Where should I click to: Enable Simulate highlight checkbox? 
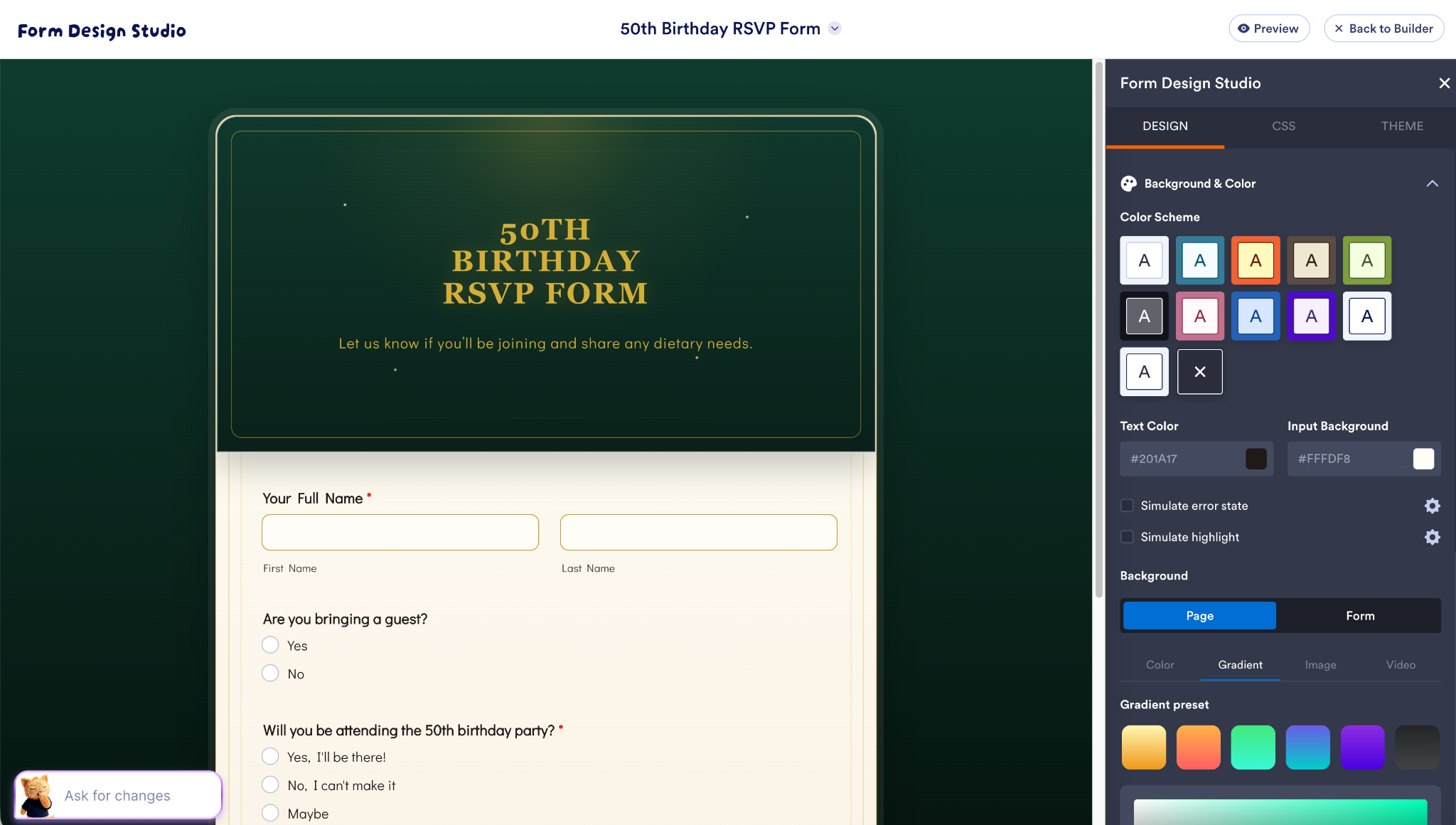click(x=1127, y=537)
